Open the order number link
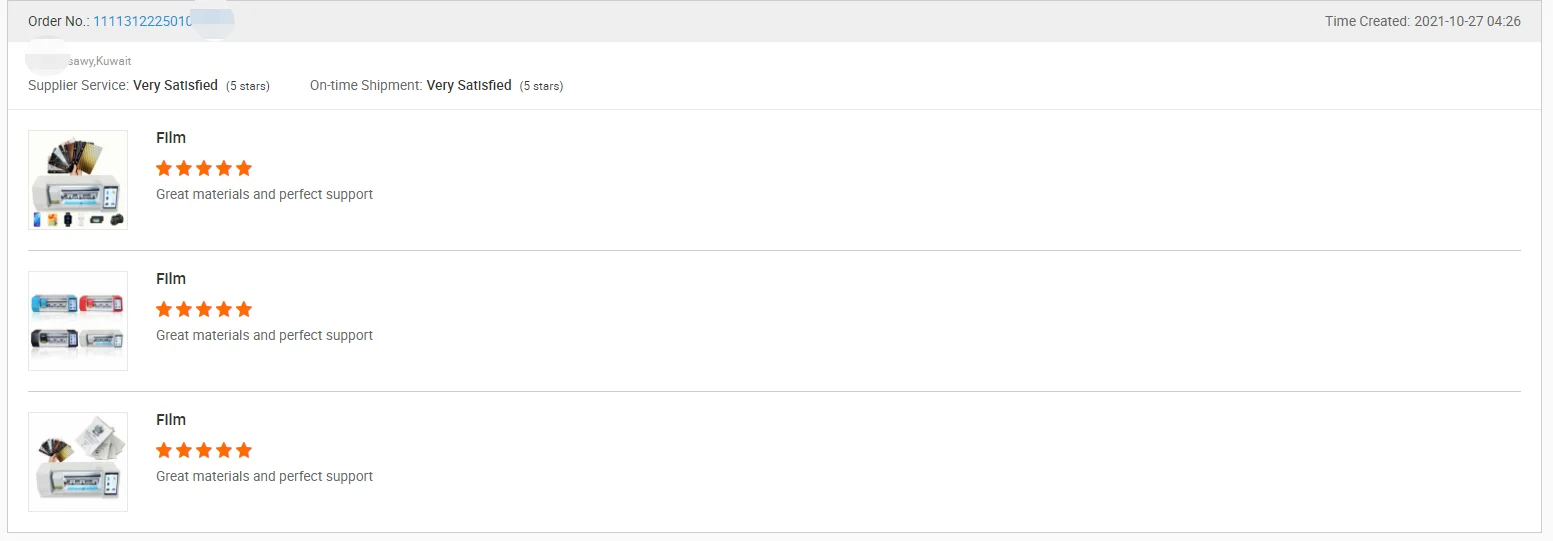1553x541 pixels. 142,21
